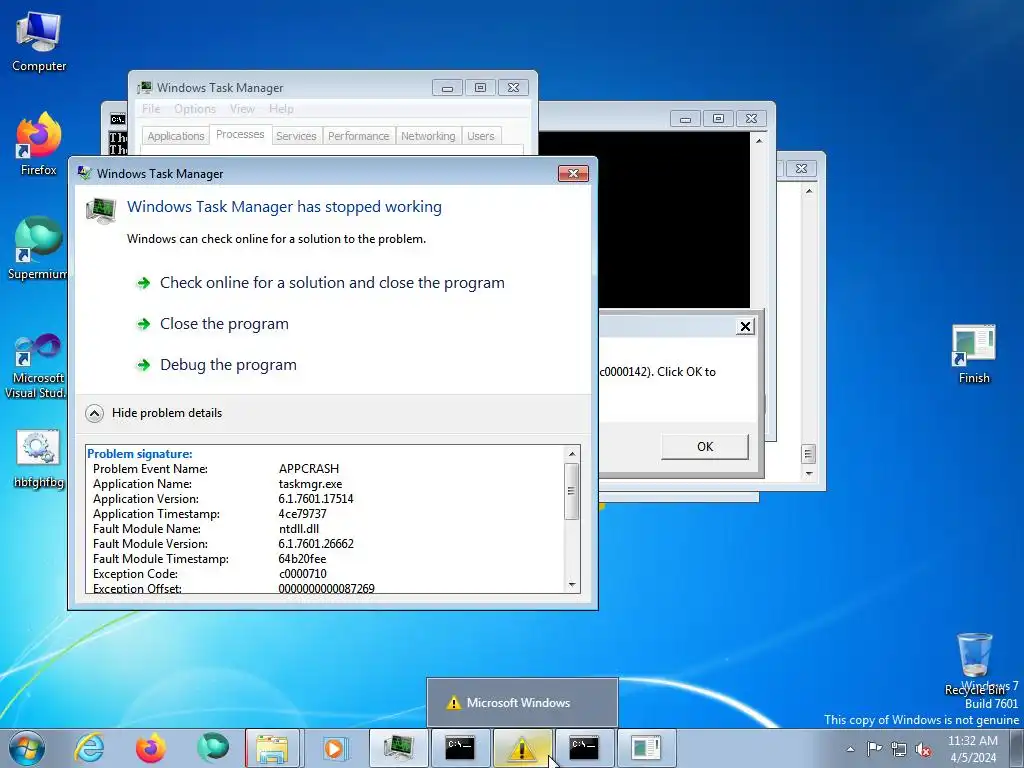Select the APPCRASH event name value
The width and height of the screenshot is (1024, 768).
click(x=309, y=469)
